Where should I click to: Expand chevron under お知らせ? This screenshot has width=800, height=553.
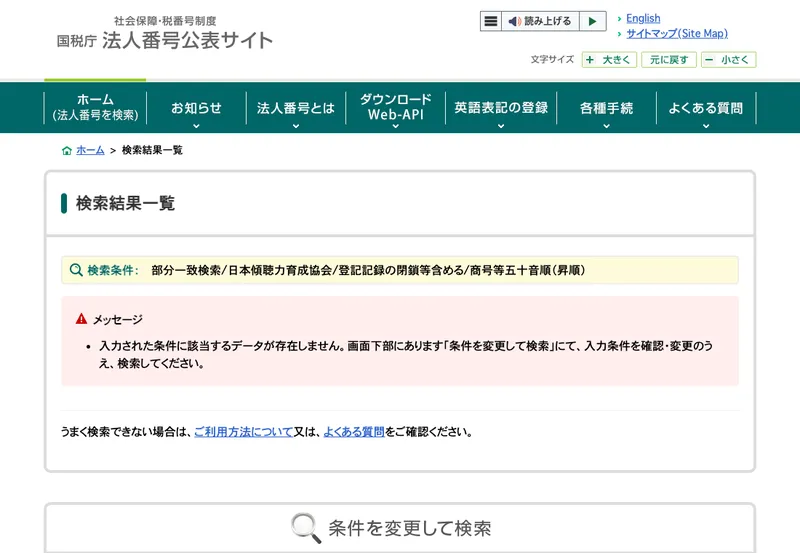196,126
